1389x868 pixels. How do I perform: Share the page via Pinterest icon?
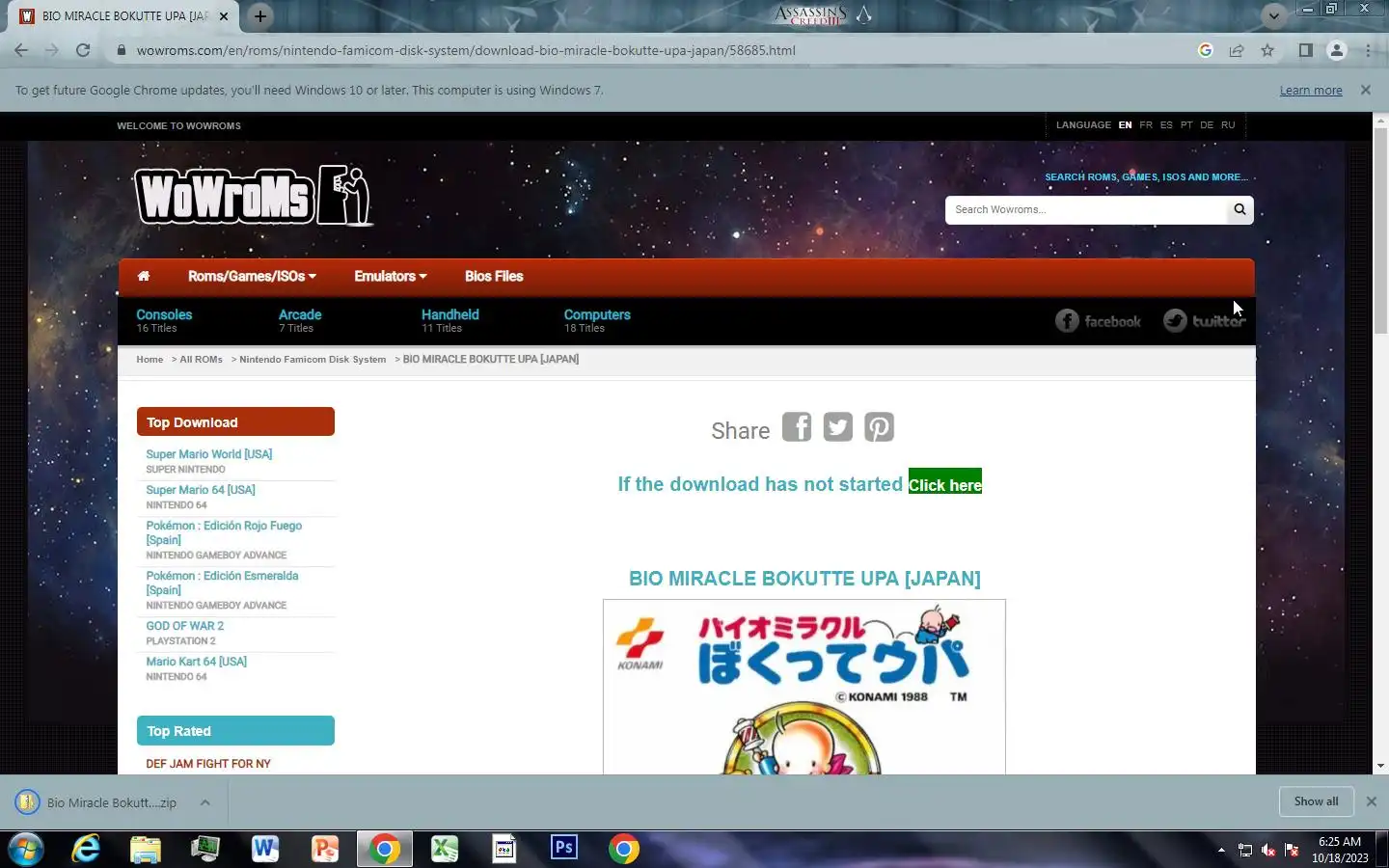(x=879, y=426)
